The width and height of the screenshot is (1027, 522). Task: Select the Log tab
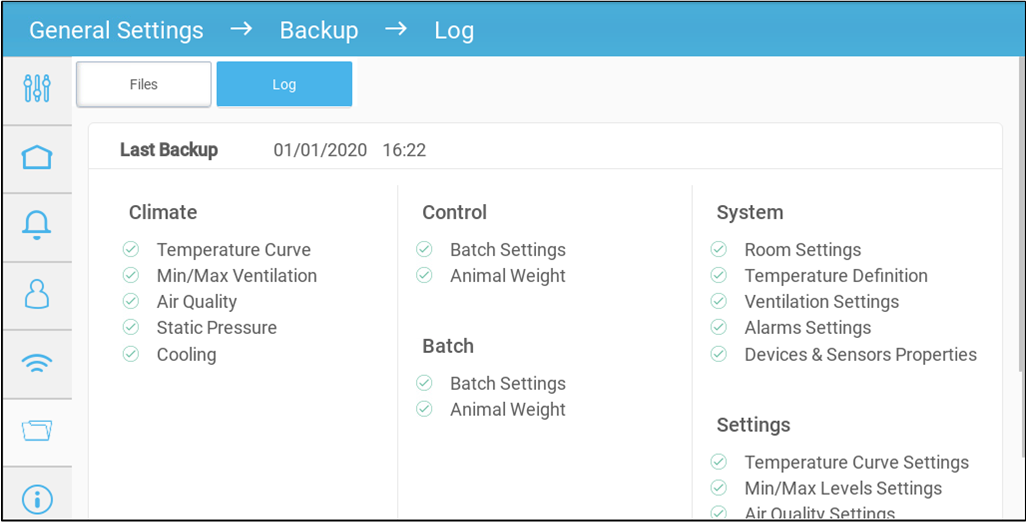[x=284, y=85]
